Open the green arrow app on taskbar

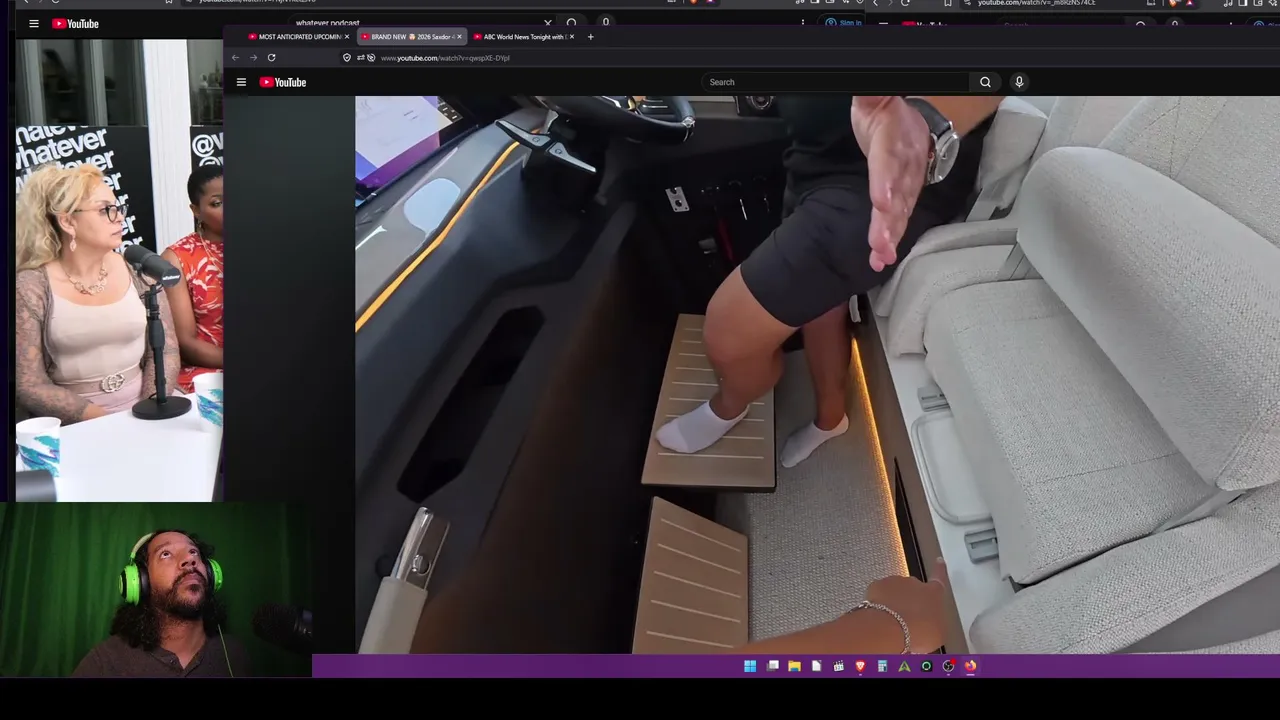tap(904, 666)
